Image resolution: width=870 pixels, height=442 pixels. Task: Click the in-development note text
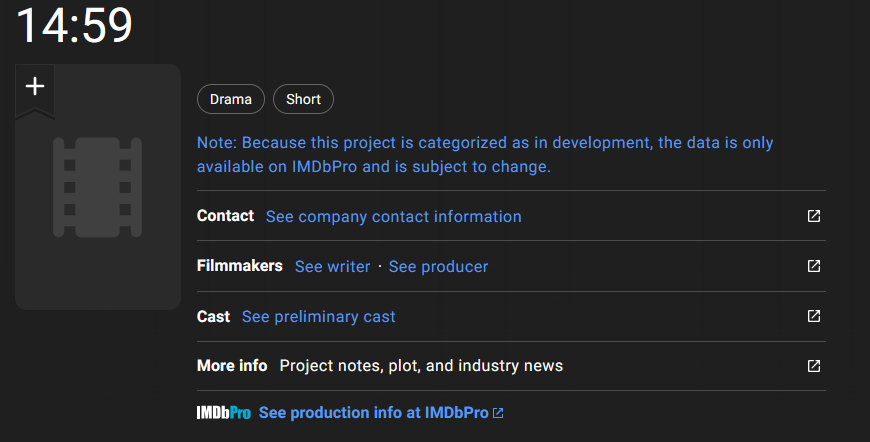point(485,155)
